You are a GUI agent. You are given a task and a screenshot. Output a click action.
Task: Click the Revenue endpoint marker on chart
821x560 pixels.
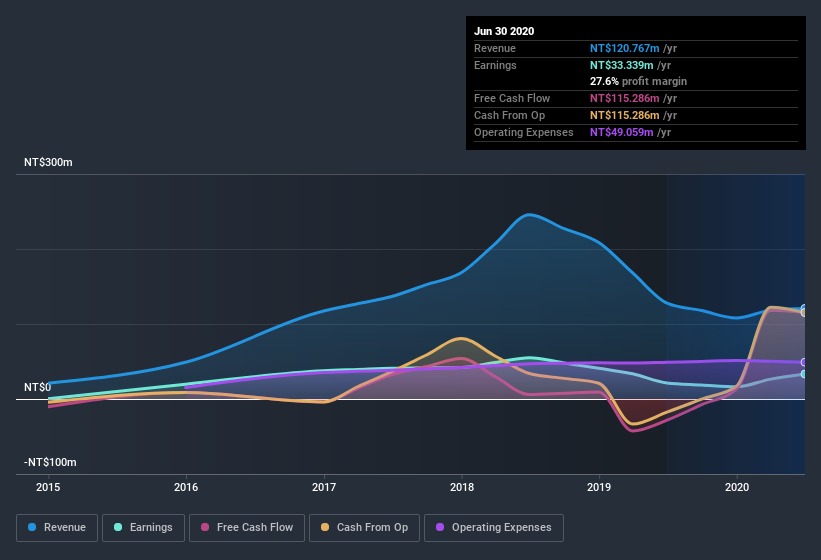pyautogui.click(x=804, y=309)
